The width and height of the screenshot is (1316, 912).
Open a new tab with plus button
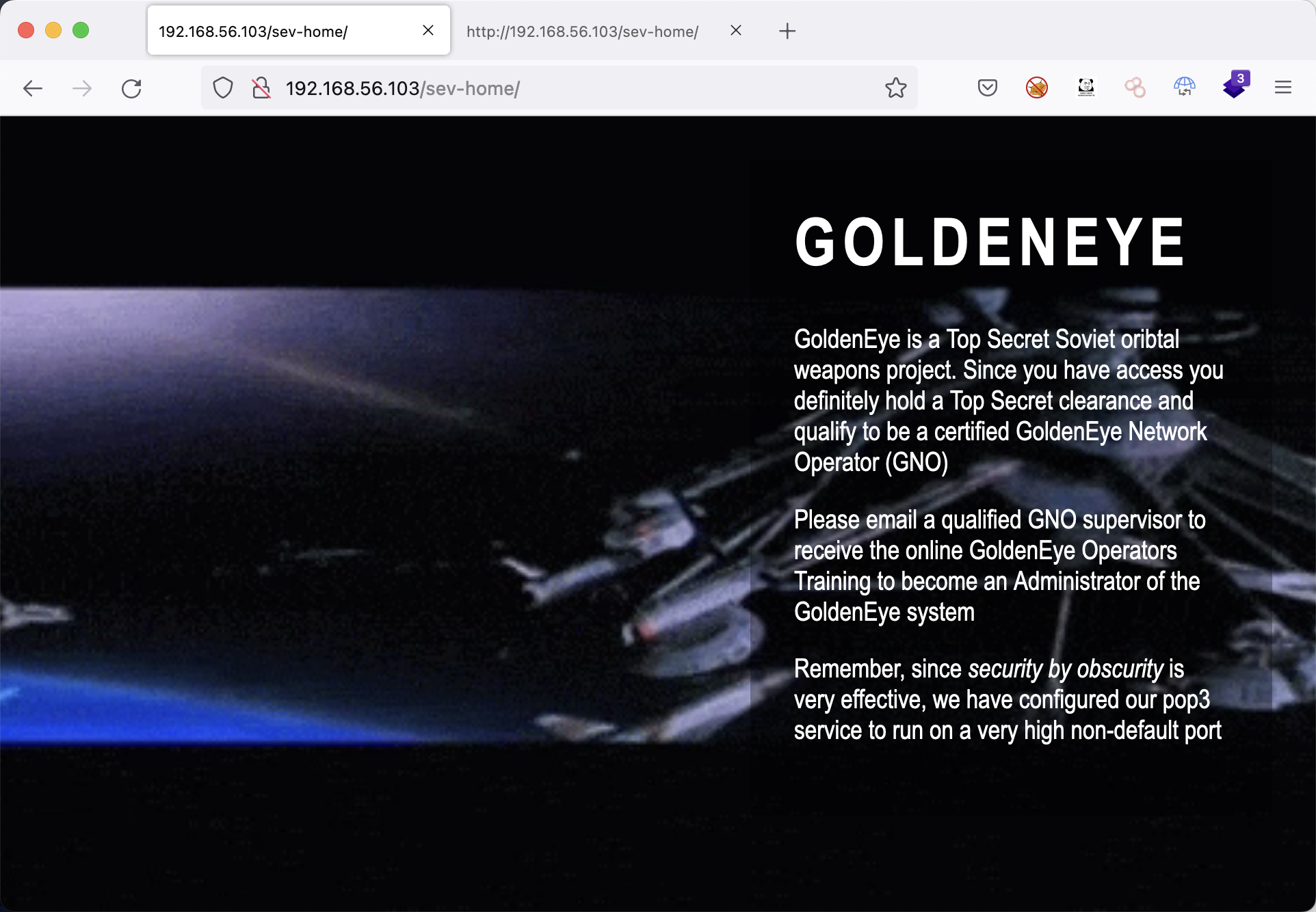tap(787, 31)
